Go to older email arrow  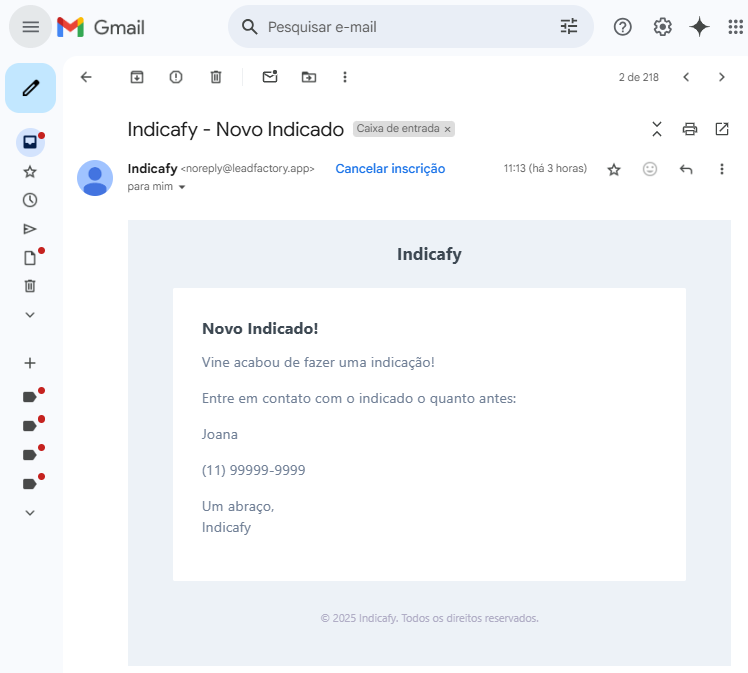[x=721, y=77]
